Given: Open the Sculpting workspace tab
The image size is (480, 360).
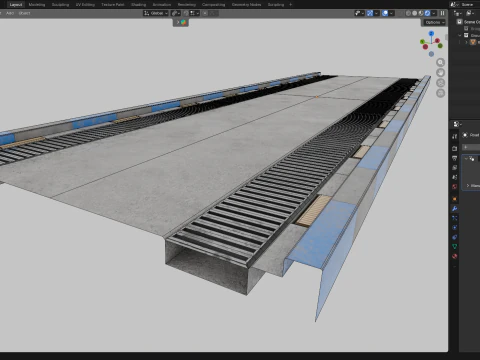Looking at the screenshot, I should click(x=60, y=5).
